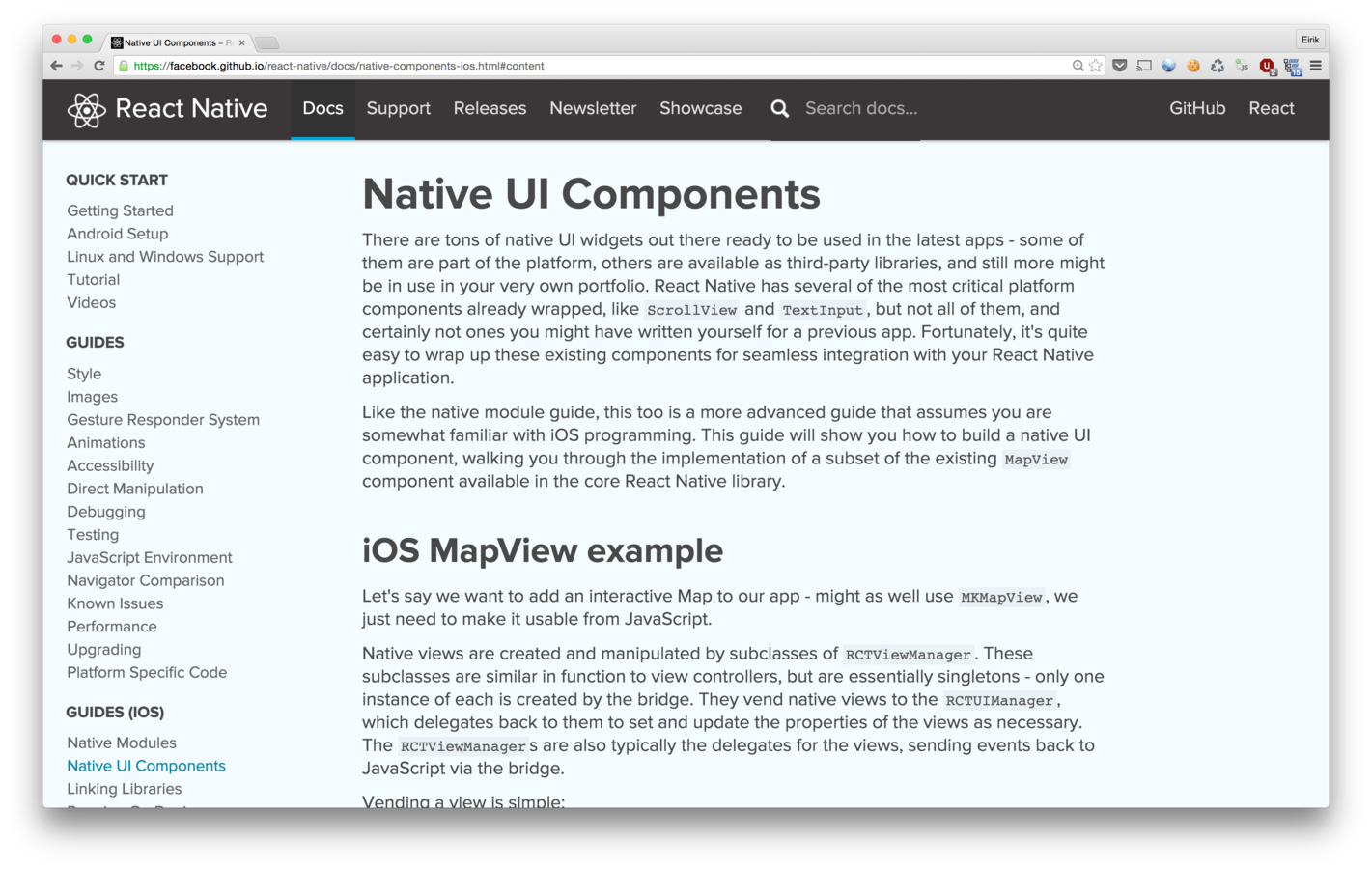Click the browser address bar URL
Screen dimensions: 1372x869
339,66
